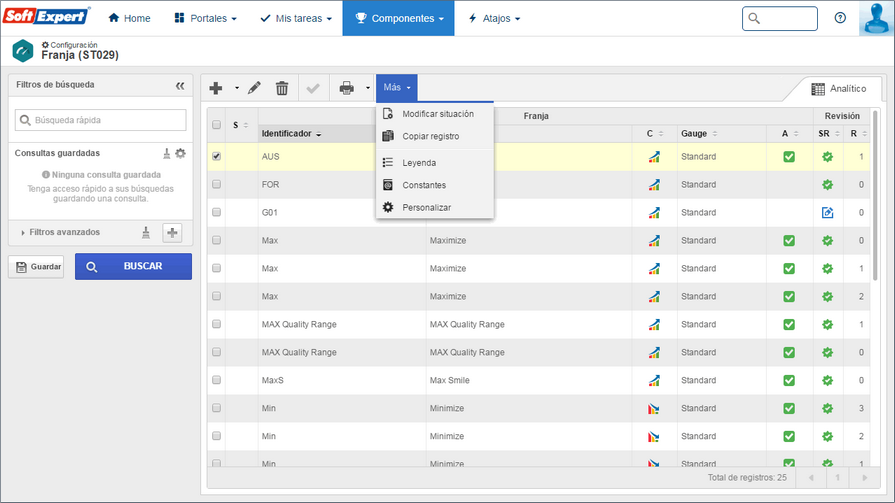Select Constantes menu entry
The width and height of the screenshot is (895, 503).
coord(434,185)
